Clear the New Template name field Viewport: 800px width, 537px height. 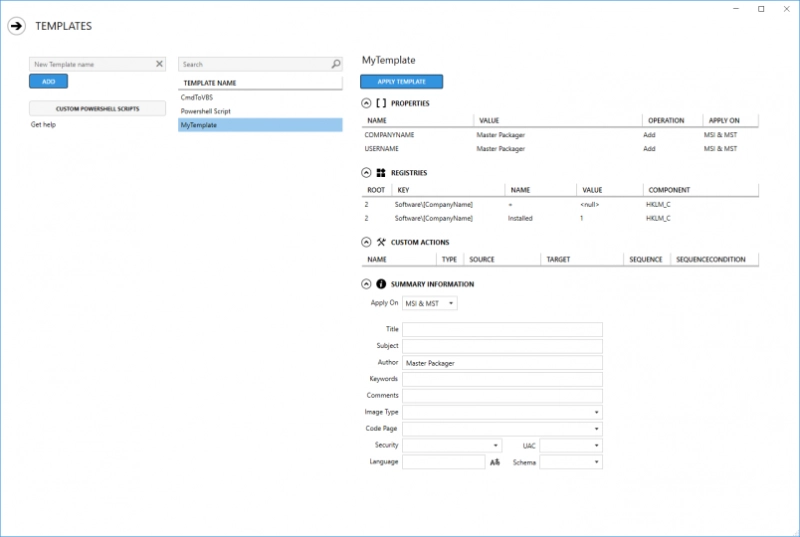159,64
